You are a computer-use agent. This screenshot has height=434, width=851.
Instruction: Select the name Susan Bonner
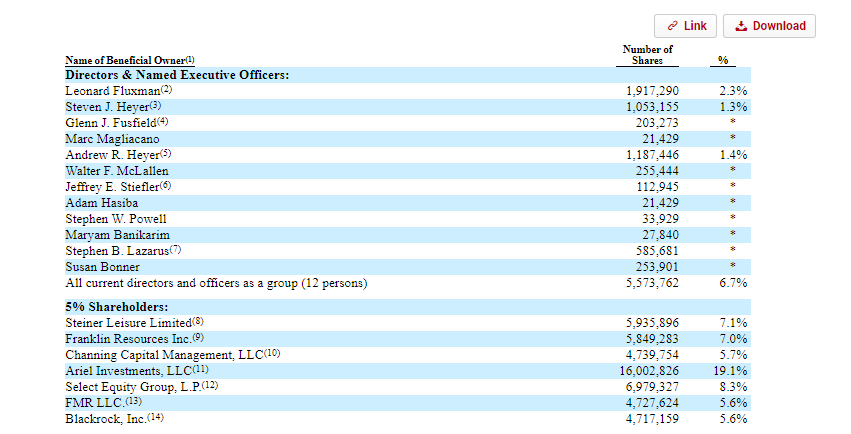pos(102,267)
